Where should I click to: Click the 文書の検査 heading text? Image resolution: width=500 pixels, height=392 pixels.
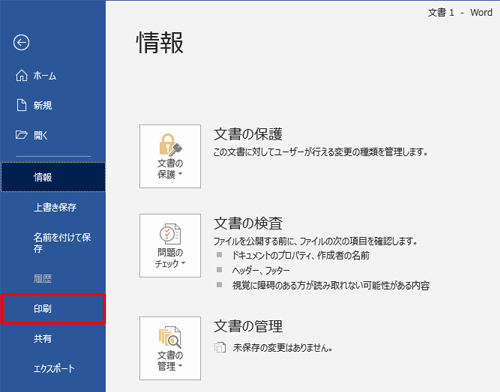(248, 223)
